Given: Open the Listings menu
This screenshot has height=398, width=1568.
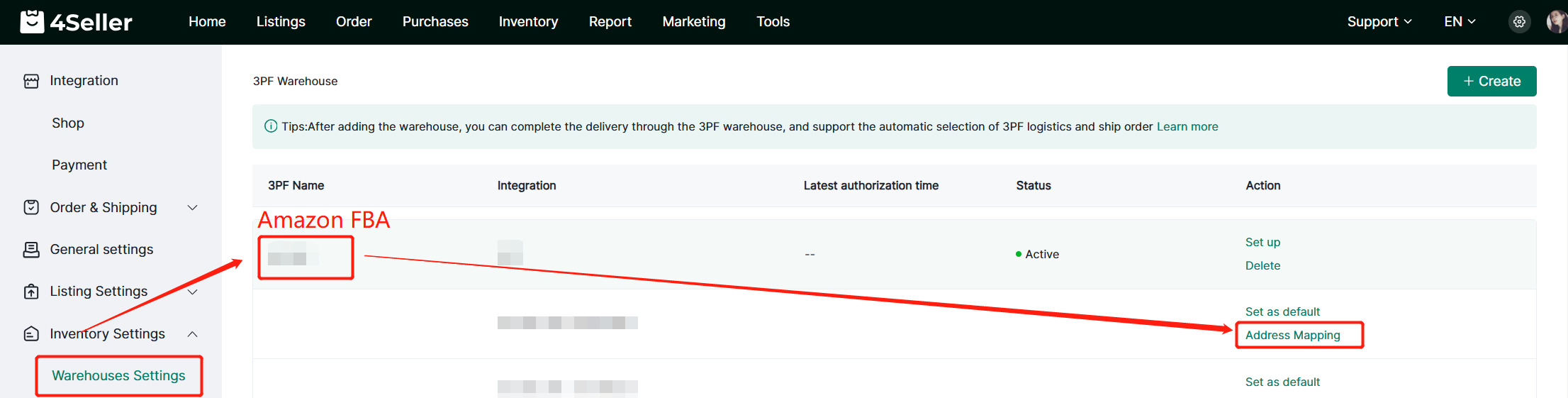Looking at the screenshot, I should tap(281, 22).
